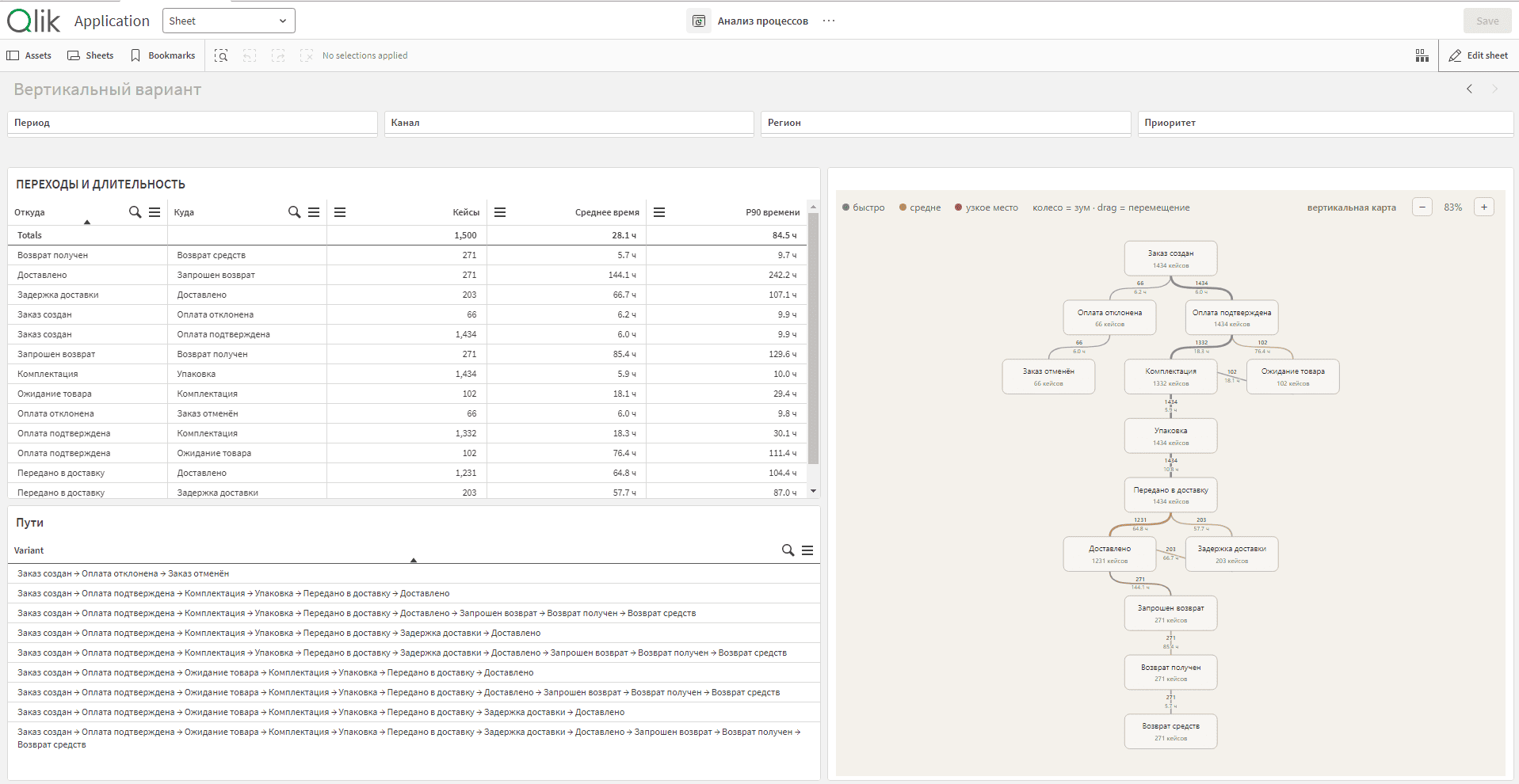Open the smart search selections tool
Image resolution: width=1519 pixels, height=784 pixels.
(221, 55)
